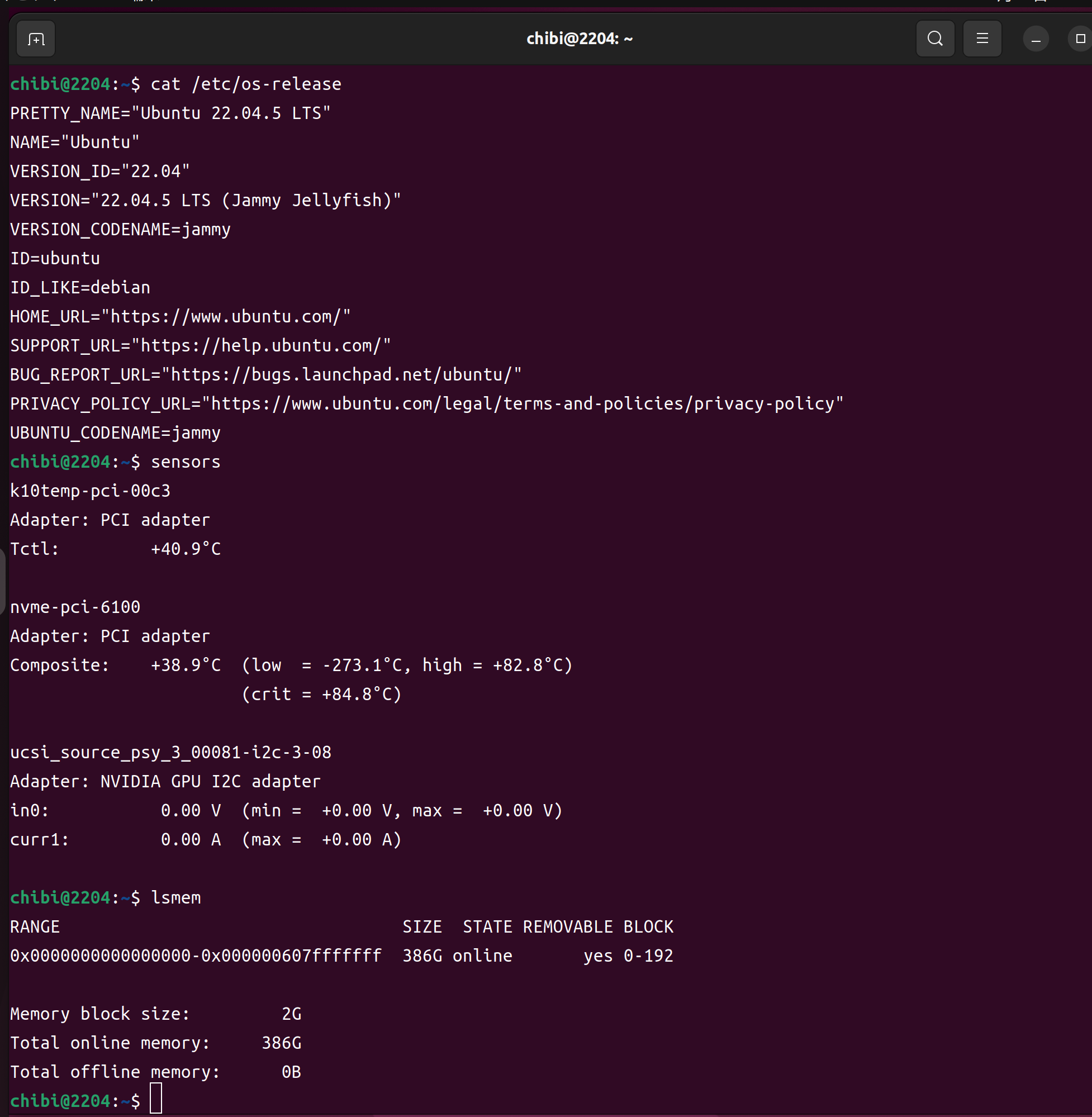
Task: Minimize the terminal window
Action: (1035, 40)
